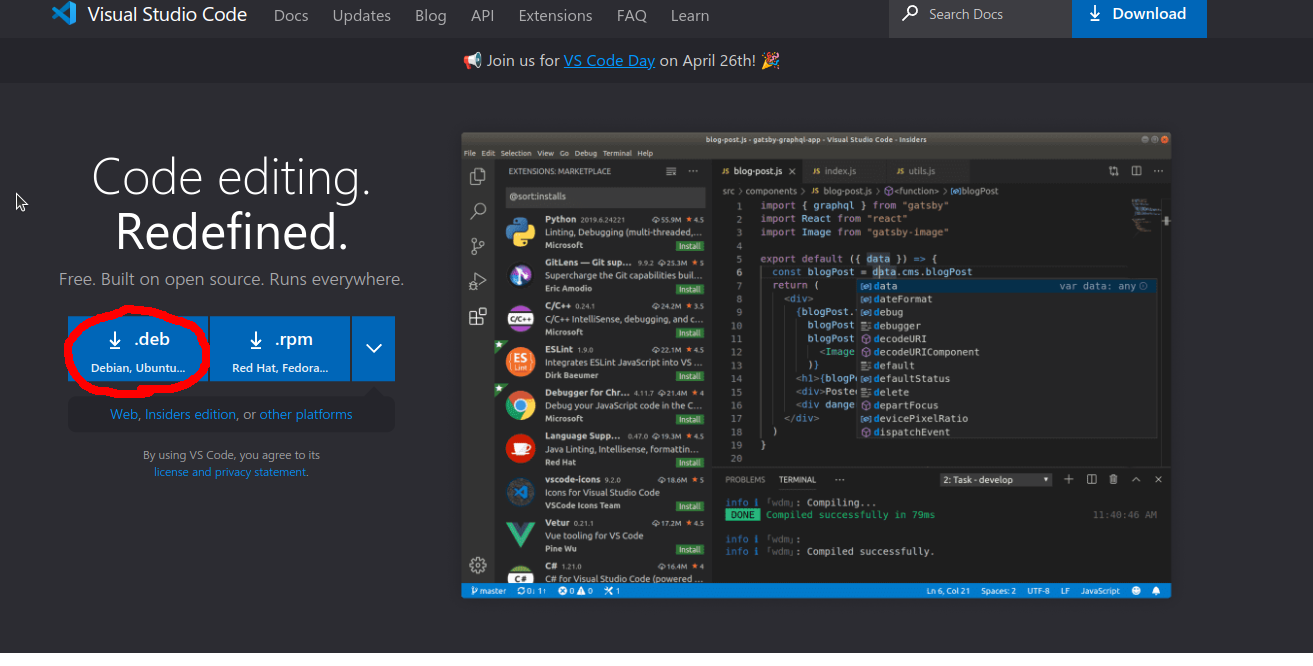The width and height of the screenshot is (1313, 666).
Task: Expand the download options chevron beside .rpm
Action: point(374,349)
